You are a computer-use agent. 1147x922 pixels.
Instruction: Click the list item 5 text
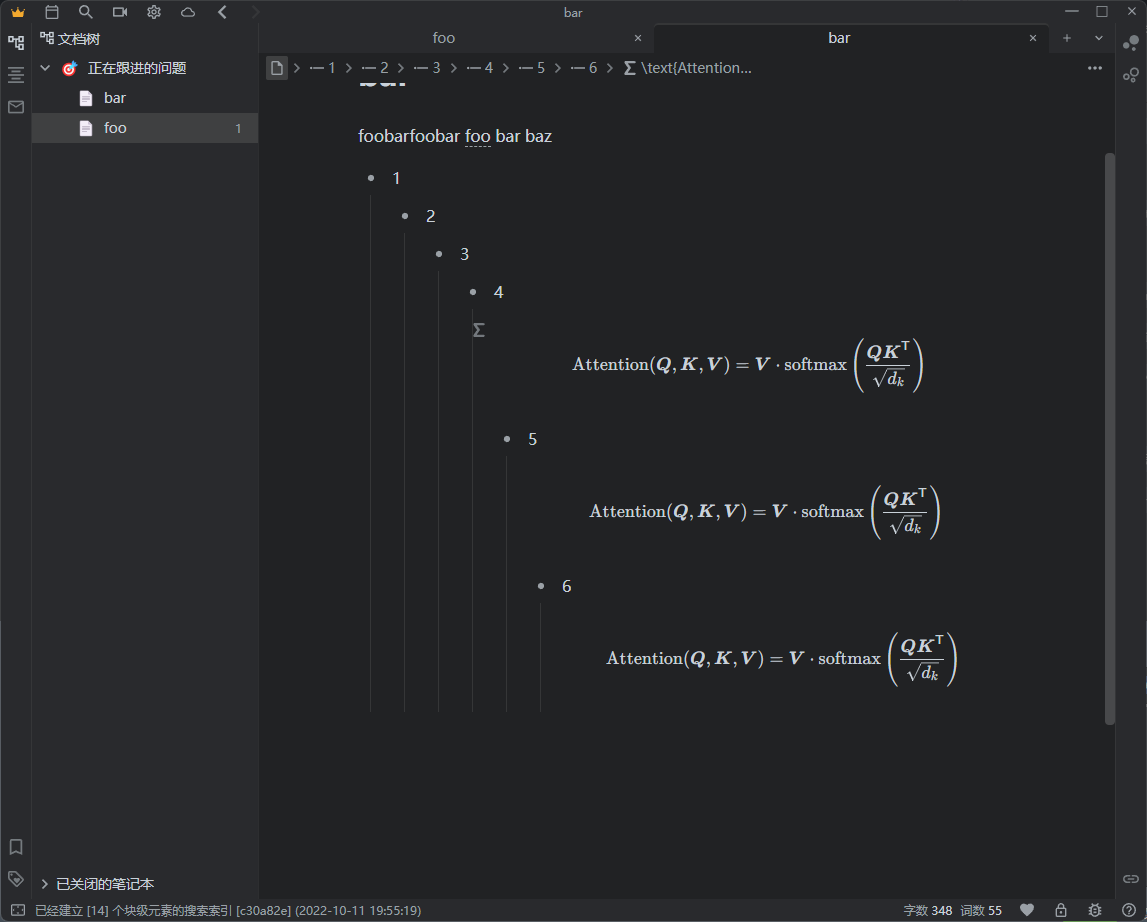(533, 439)
